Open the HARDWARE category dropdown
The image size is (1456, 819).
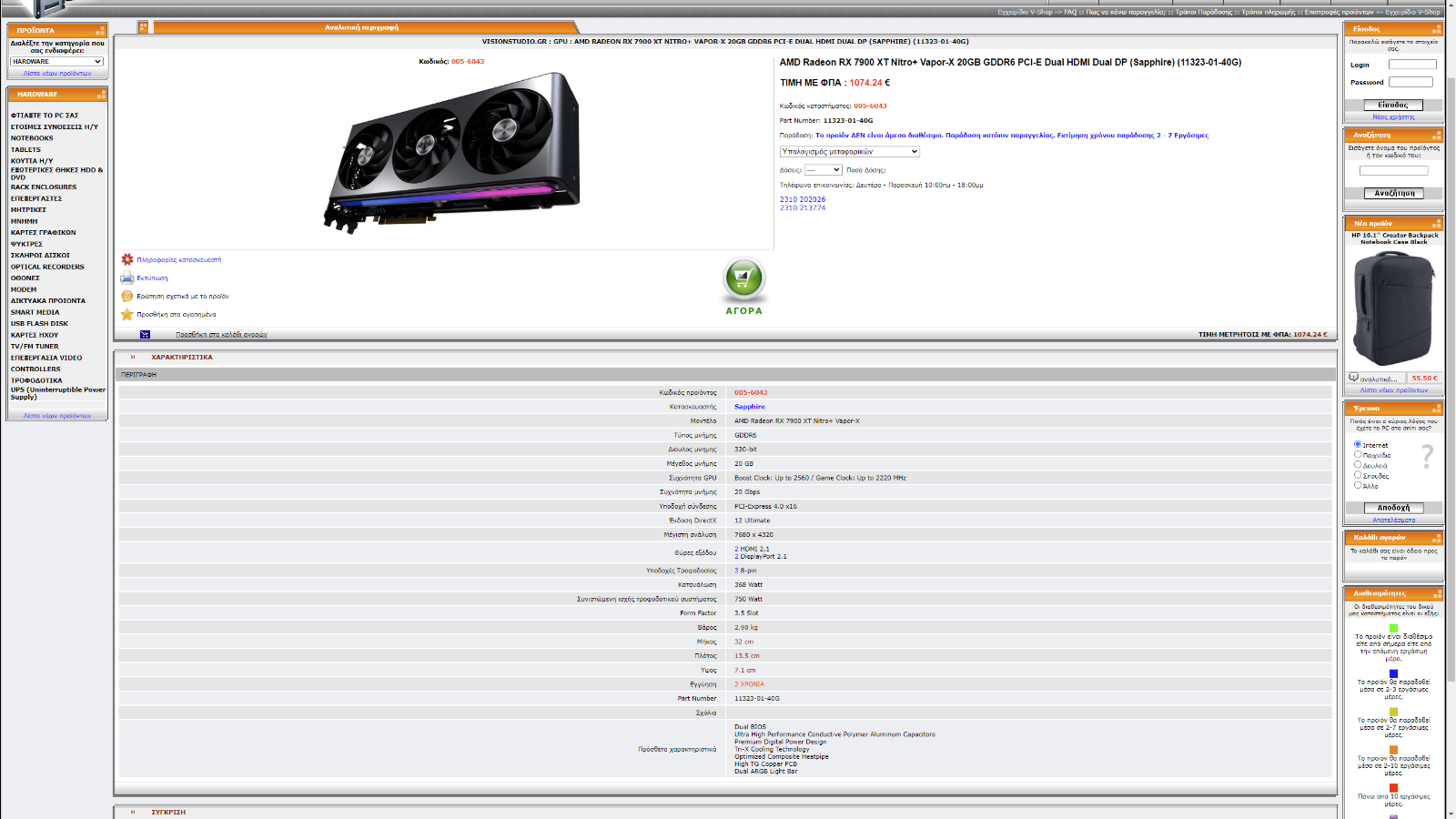(56, 62)
